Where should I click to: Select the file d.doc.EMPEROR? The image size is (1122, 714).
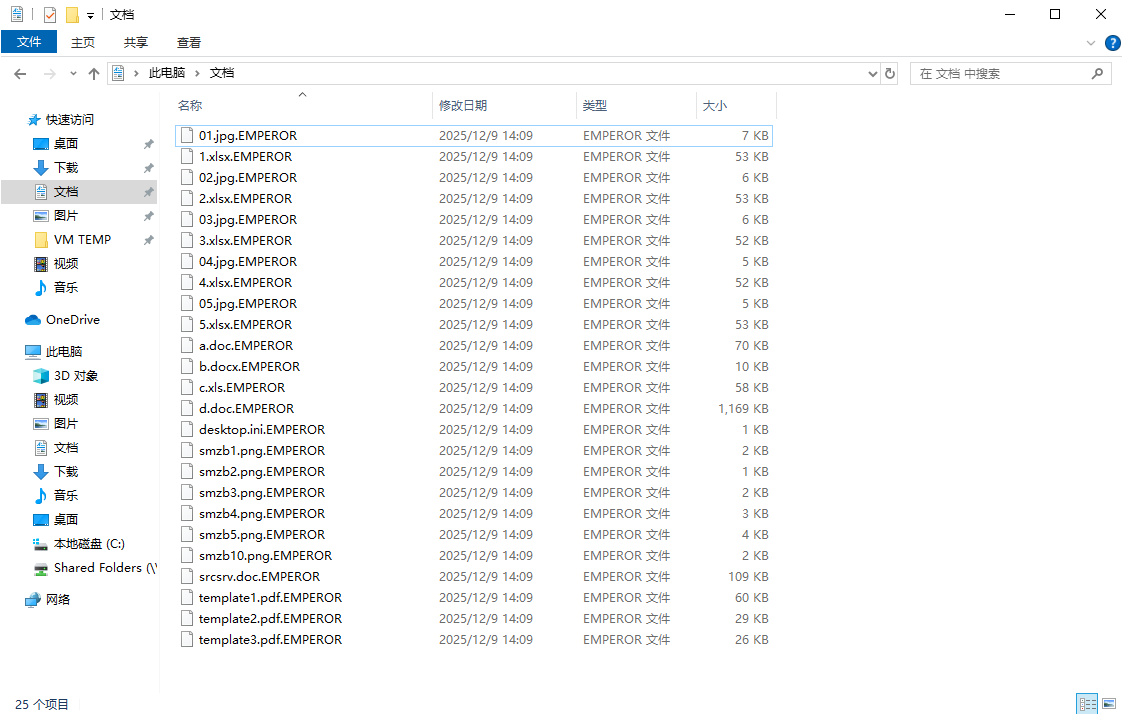246,409
